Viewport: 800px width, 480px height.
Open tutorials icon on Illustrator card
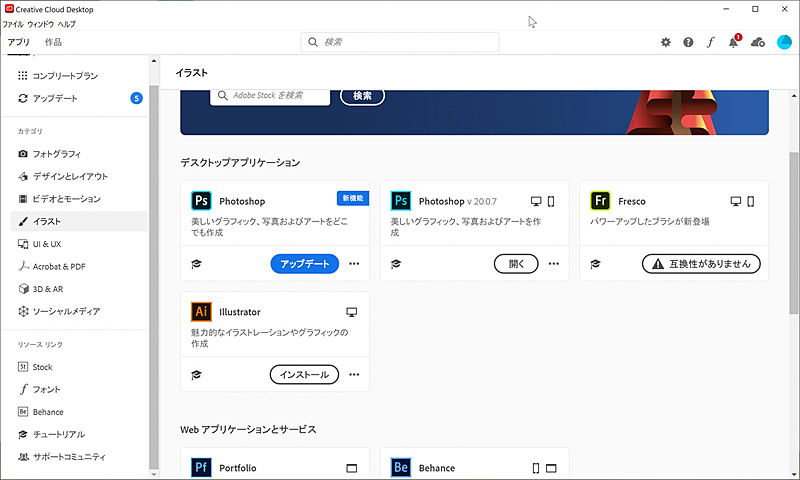(x=196, y=375)
